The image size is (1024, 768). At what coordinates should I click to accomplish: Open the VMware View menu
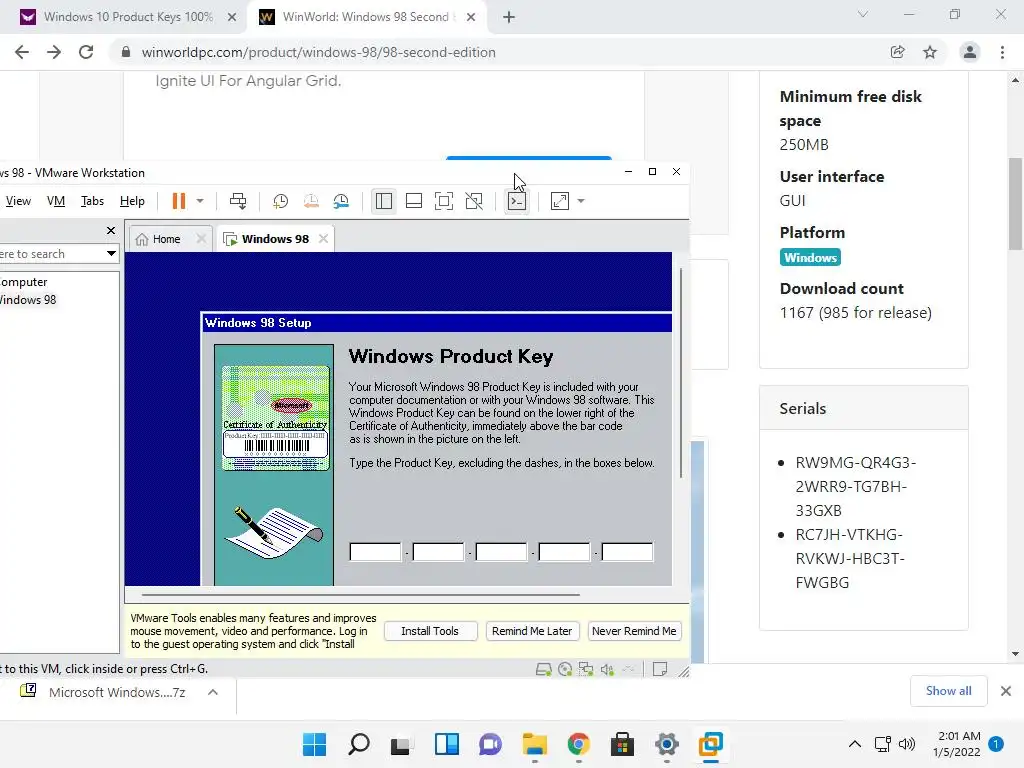[x=18, y=201]
